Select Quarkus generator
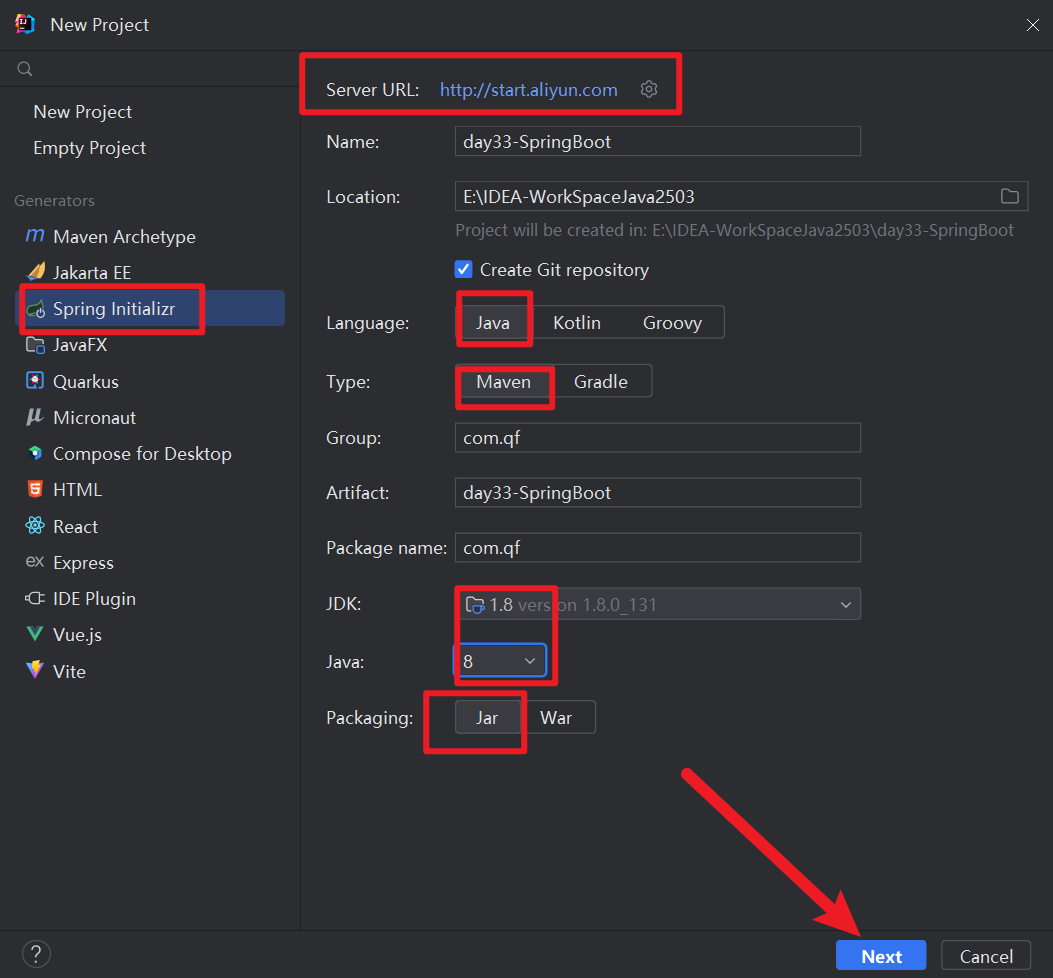The height and width of the screenshot is (978, 1053). (86, 382)
